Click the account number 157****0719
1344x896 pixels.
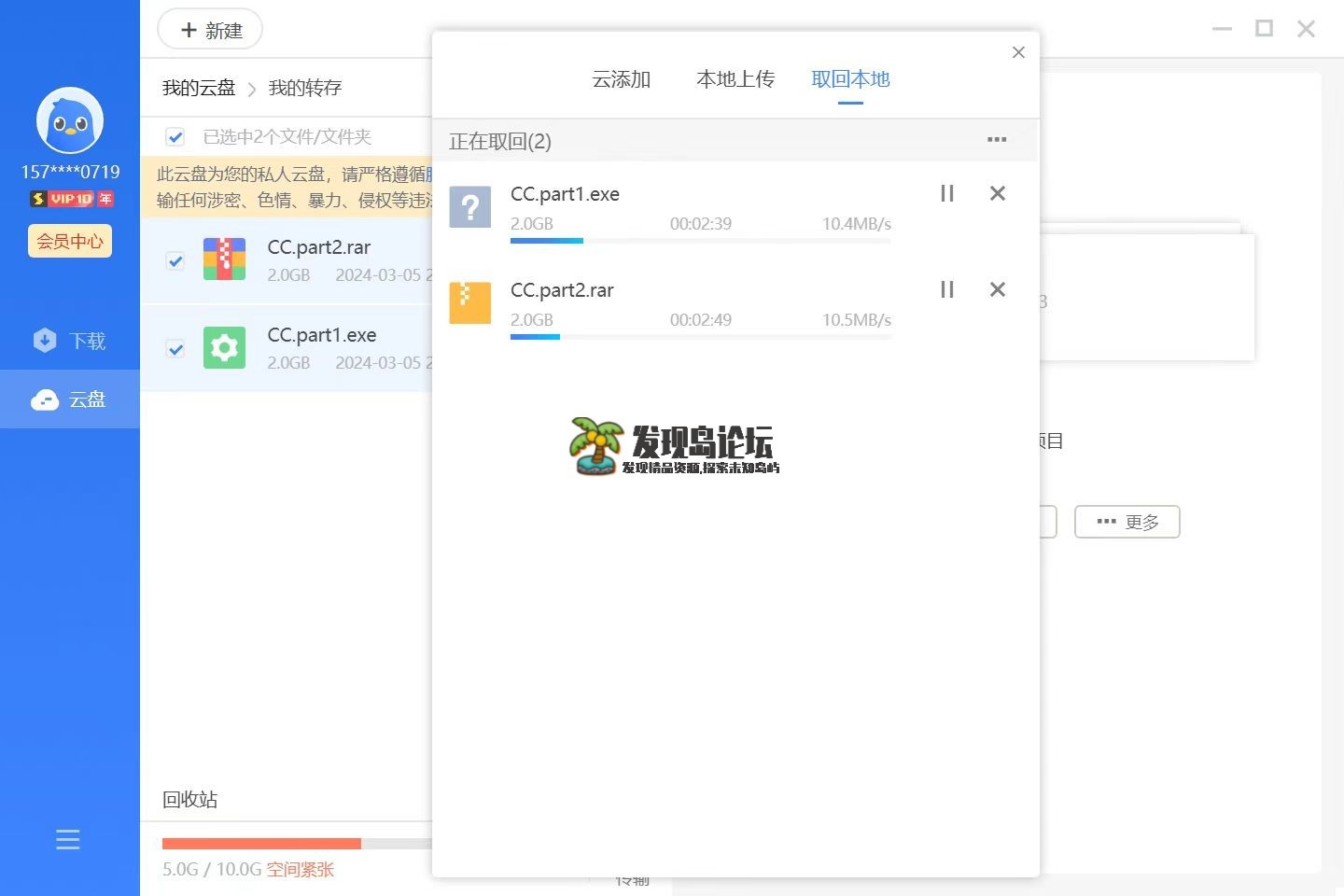[71, 172]
